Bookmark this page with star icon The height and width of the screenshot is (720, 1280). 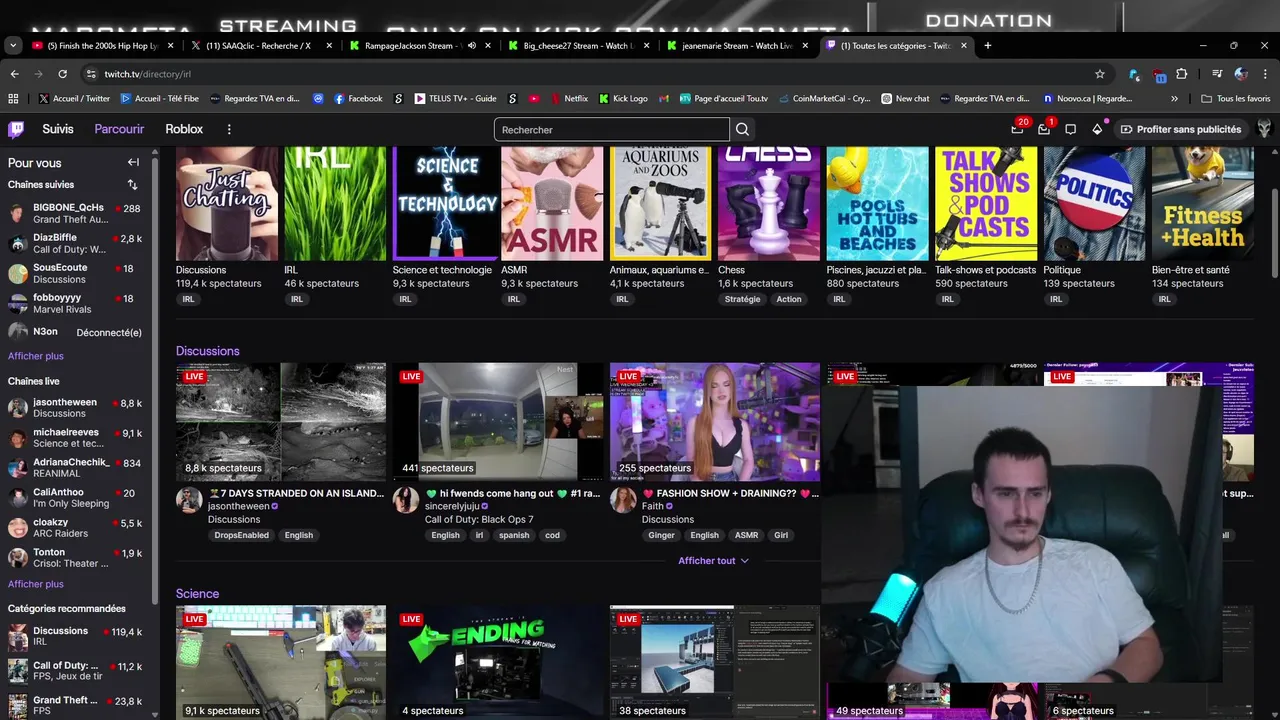[1100, 74]
